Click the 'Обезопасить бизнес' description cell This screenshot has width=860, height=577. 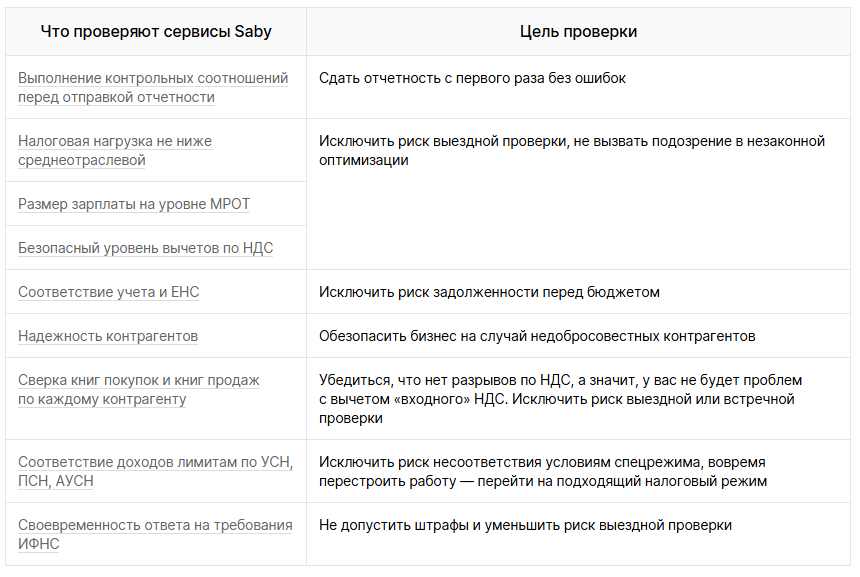point(578,336)
